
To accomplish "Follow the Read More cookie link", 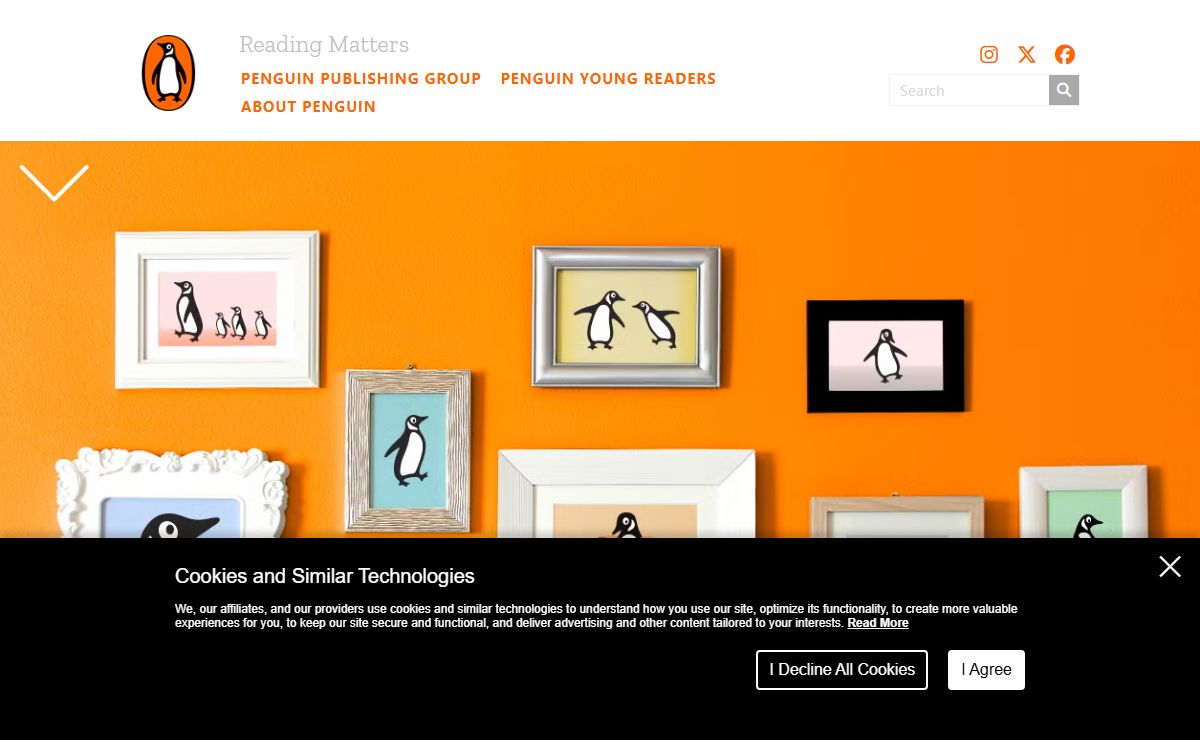I will [x=878, y=623].
